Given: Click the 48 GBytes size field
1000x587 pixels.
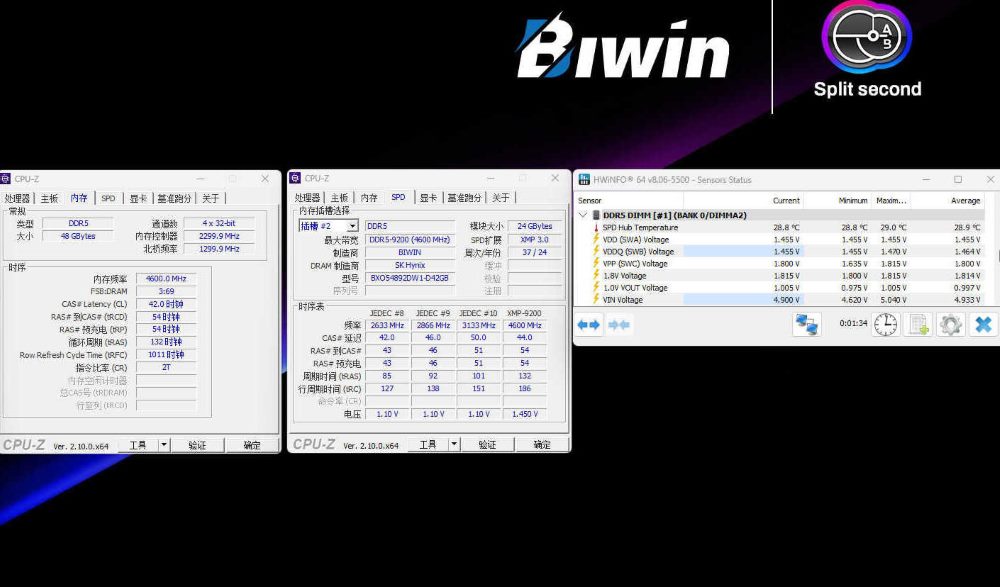Looking at the screenshot, I should 78,236.
